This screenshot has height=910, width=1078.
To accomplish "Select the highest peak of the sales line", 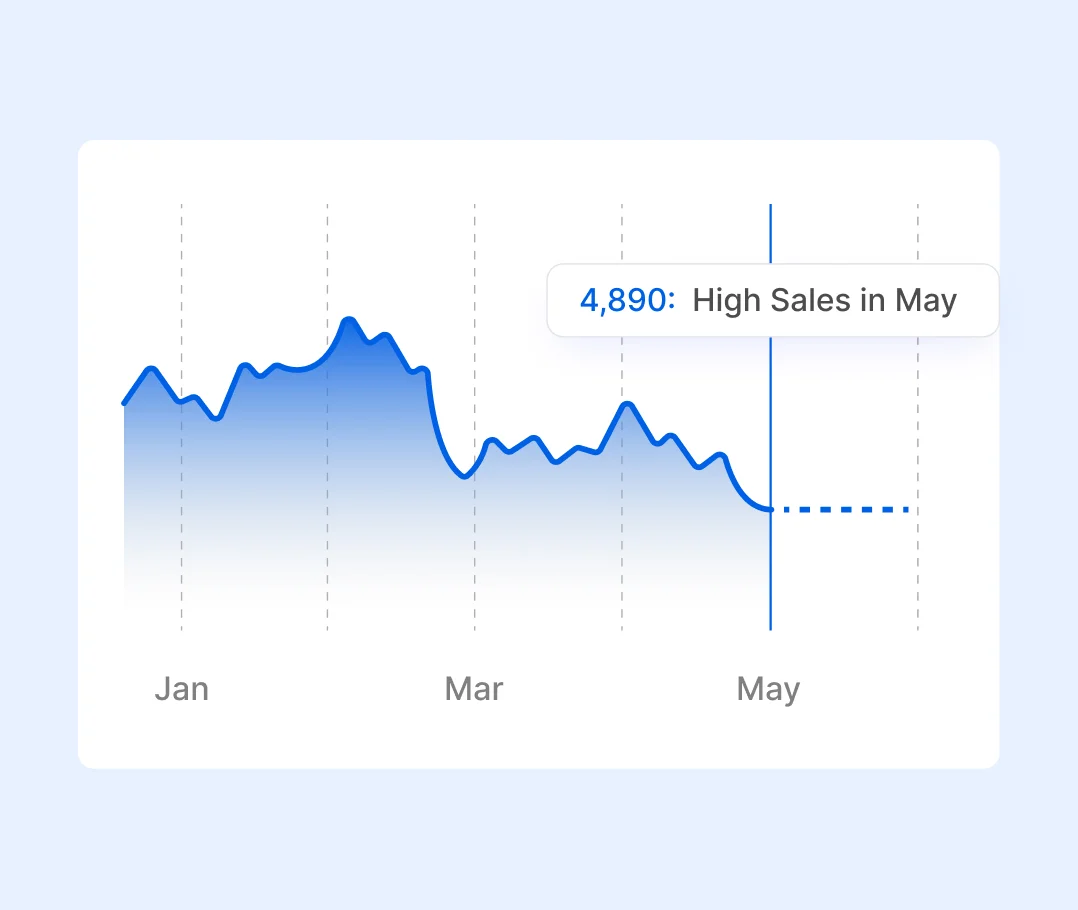I will click(348, 320).
